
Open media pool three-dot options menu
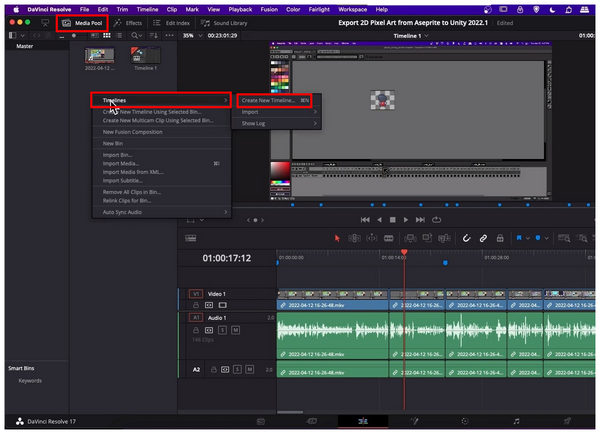pyautogui.click(x=170, y=36)
